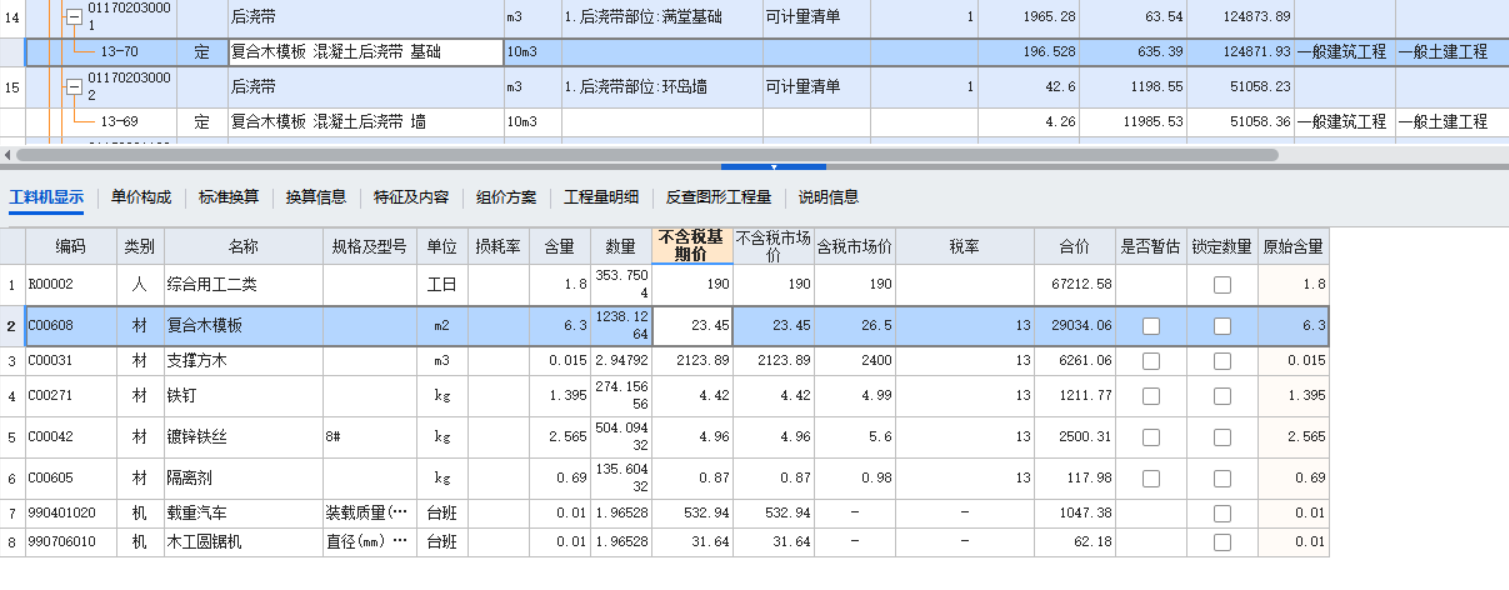Click total price 29034.06
1509x590 pixels.
pyautogui.click(x=1075, y=326)
